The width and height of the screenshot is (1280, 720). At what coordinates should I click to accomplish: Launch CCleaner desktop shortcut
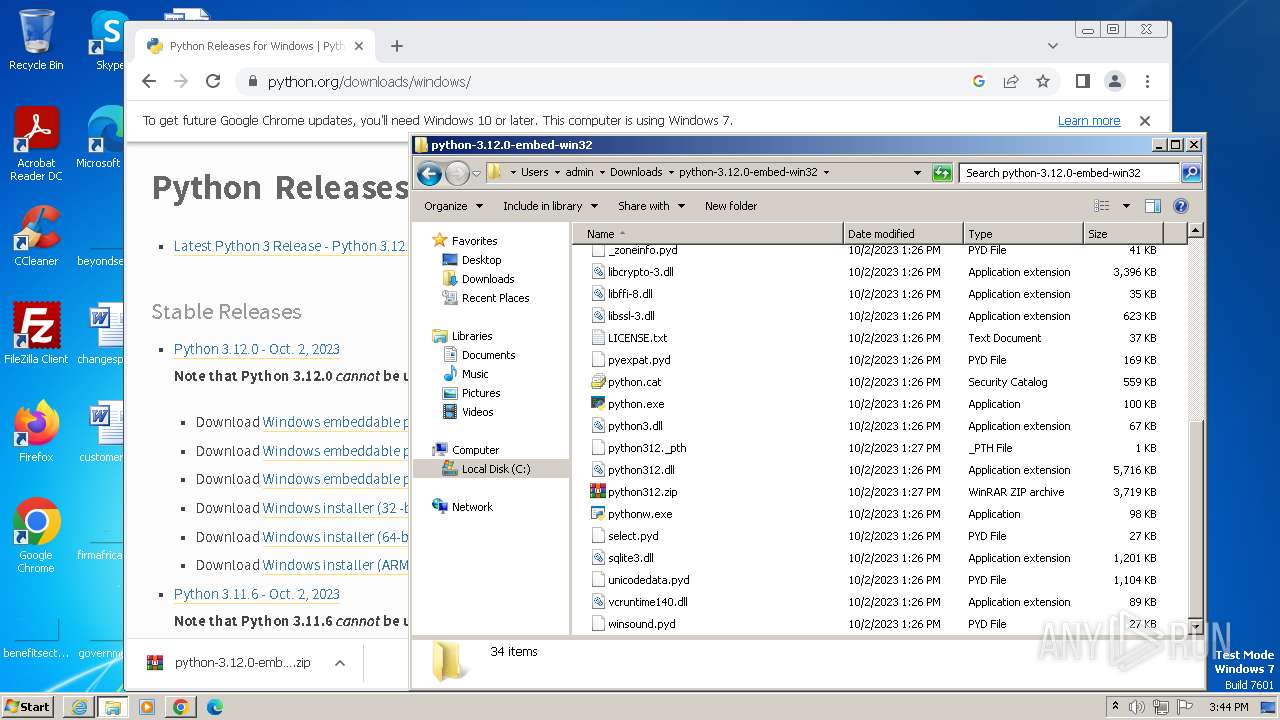[36, 236]
